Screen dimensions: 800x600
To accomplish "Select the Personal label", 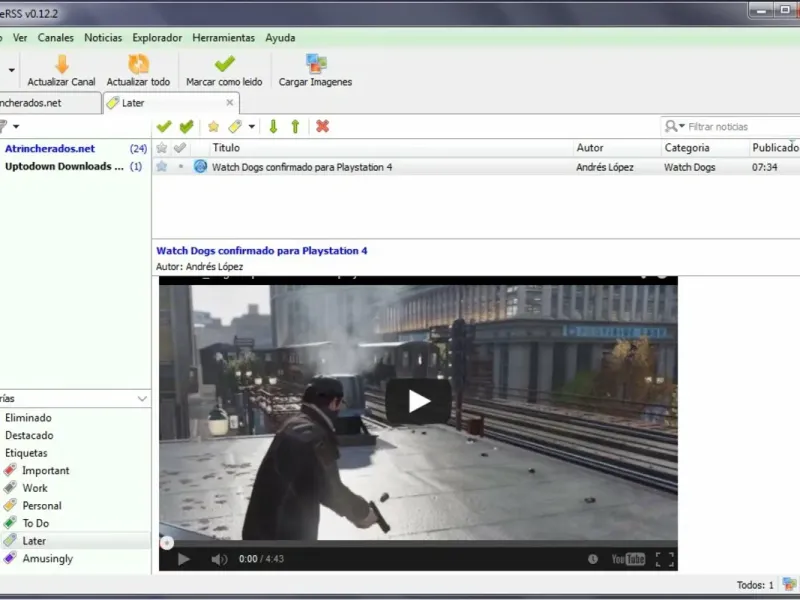I will [42, 506].
